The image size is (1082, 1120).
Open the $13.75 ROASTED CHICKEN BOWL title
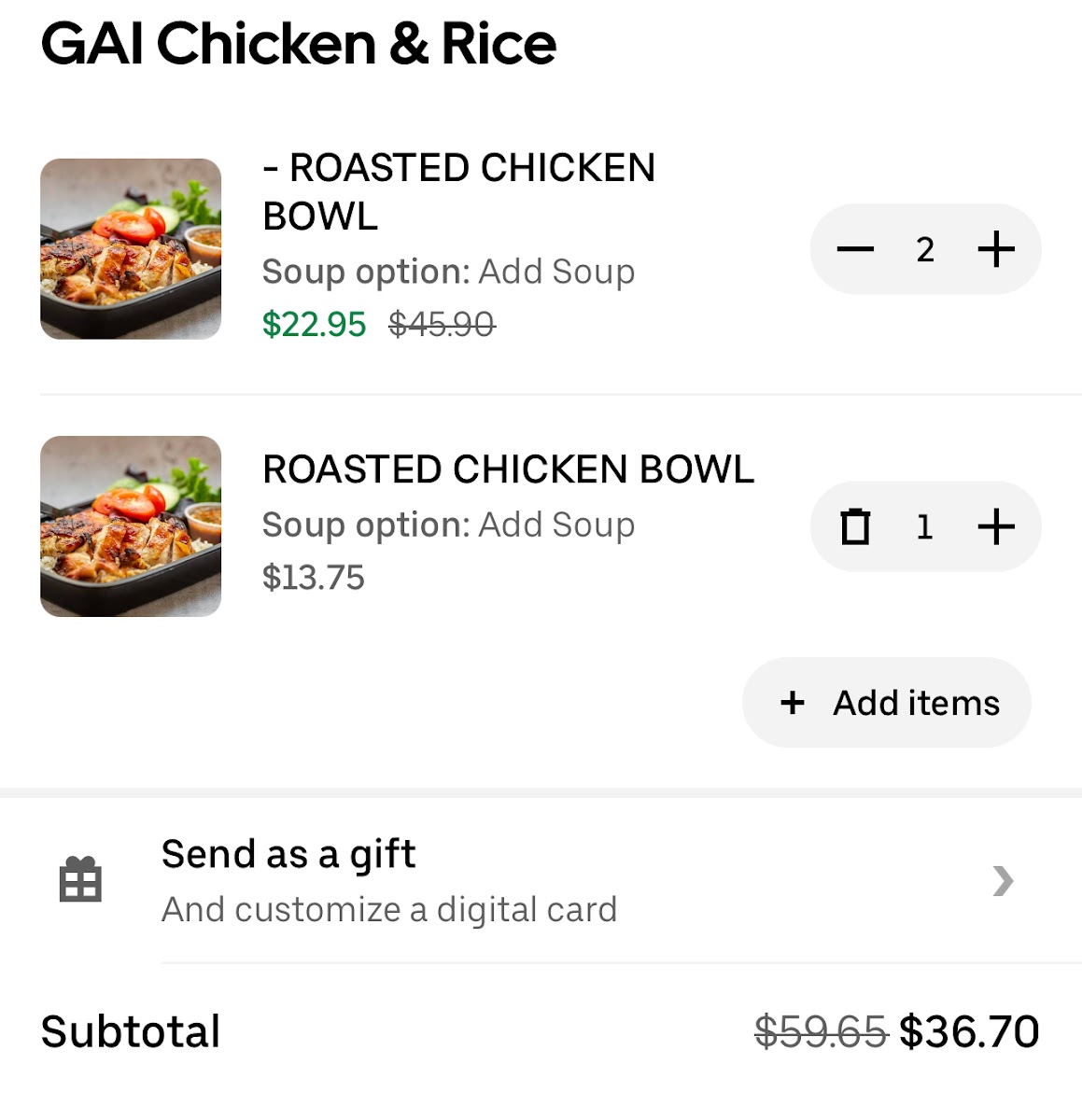pyautogui.click(x=508, y=469)
